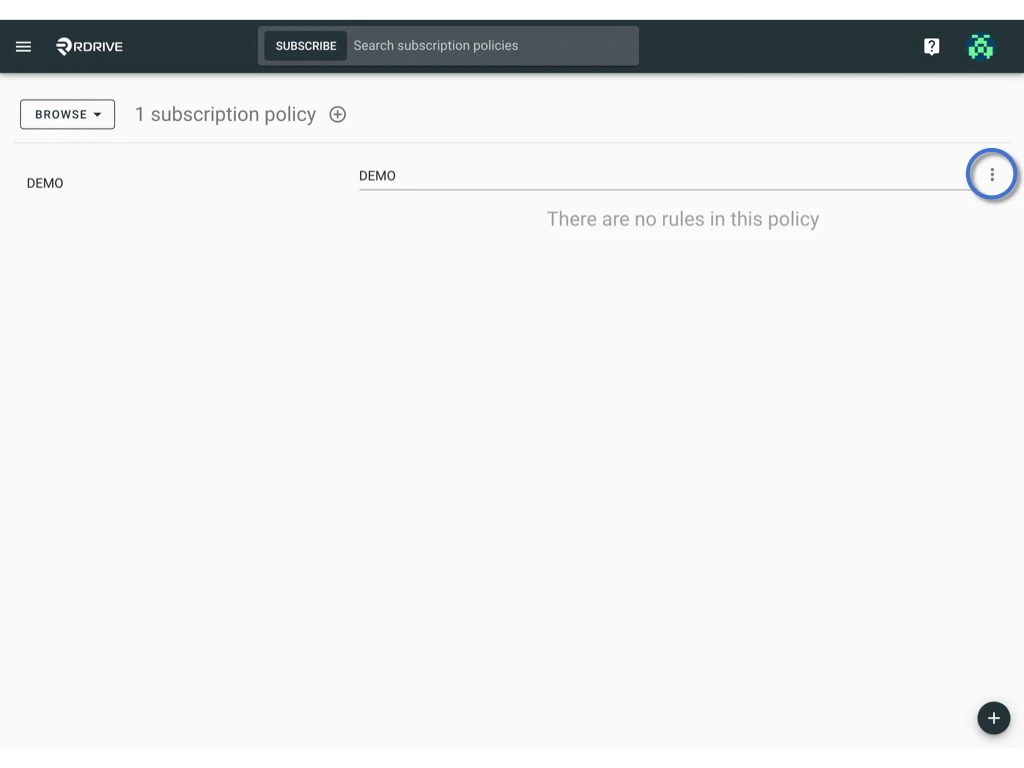Click the SUBSCRIBE search scope chip
The width and height of the screenshot is (1024, 768).
305,45
